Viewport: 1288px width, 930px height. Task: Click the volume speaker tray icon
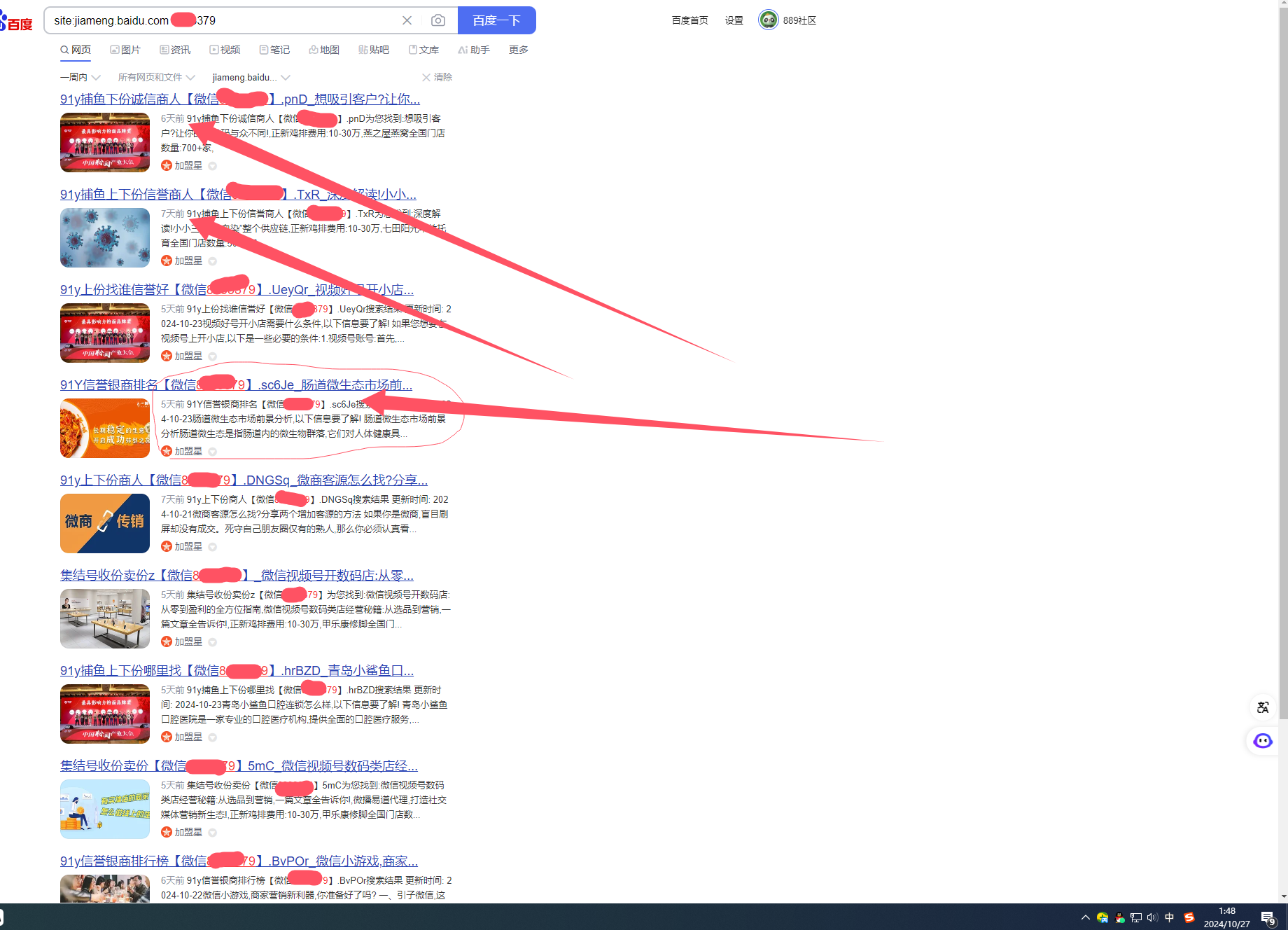[1152, 917]
